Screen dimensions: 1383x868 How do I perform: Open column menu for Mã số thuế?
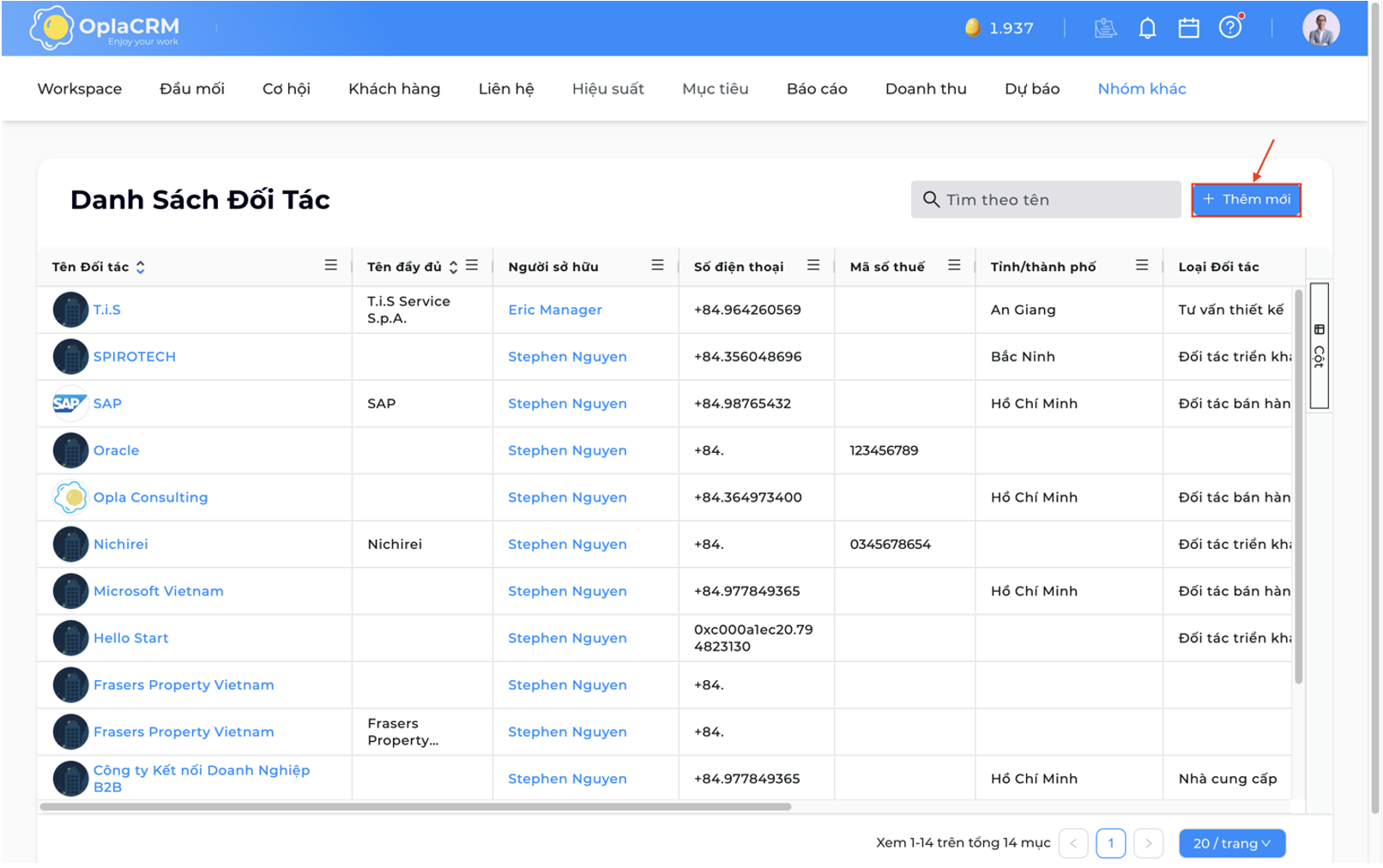tap(954, 265)
